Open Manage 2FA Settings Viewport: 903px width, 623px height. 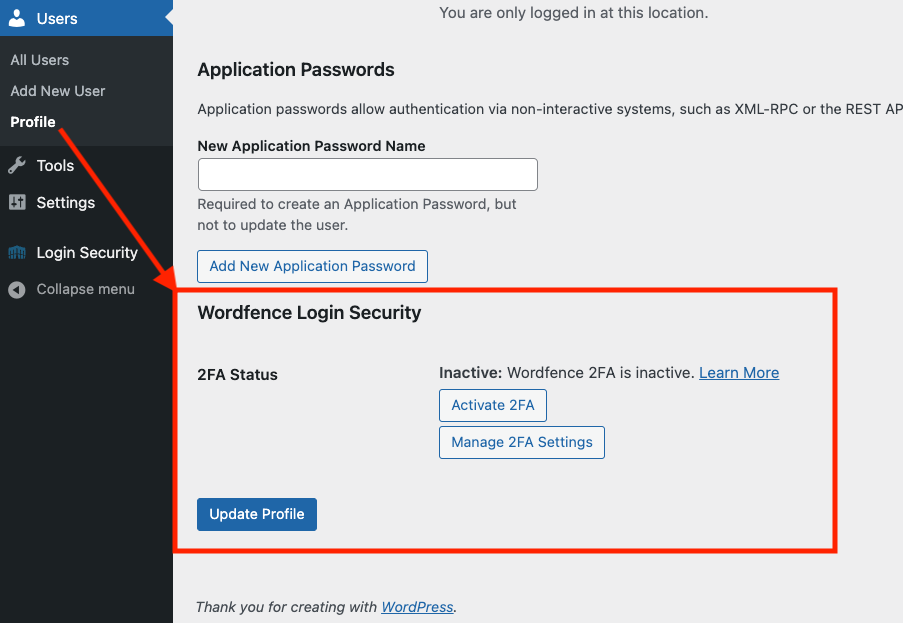pos(521,442)
